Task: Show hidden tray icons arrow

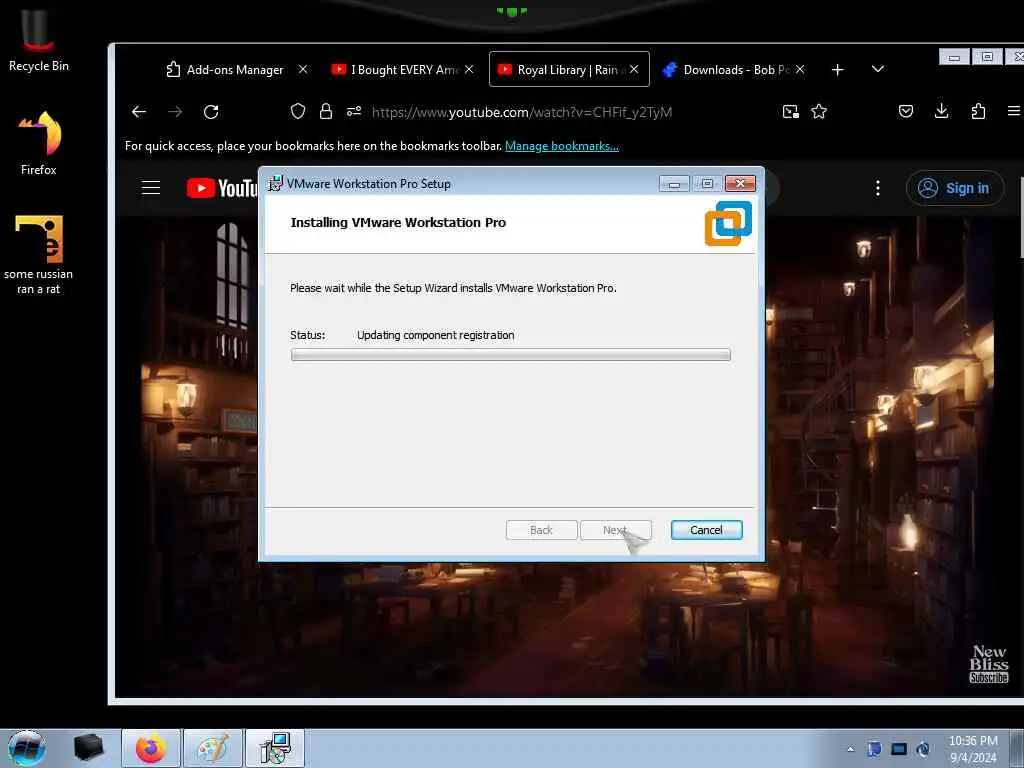Action: point(850,749)
